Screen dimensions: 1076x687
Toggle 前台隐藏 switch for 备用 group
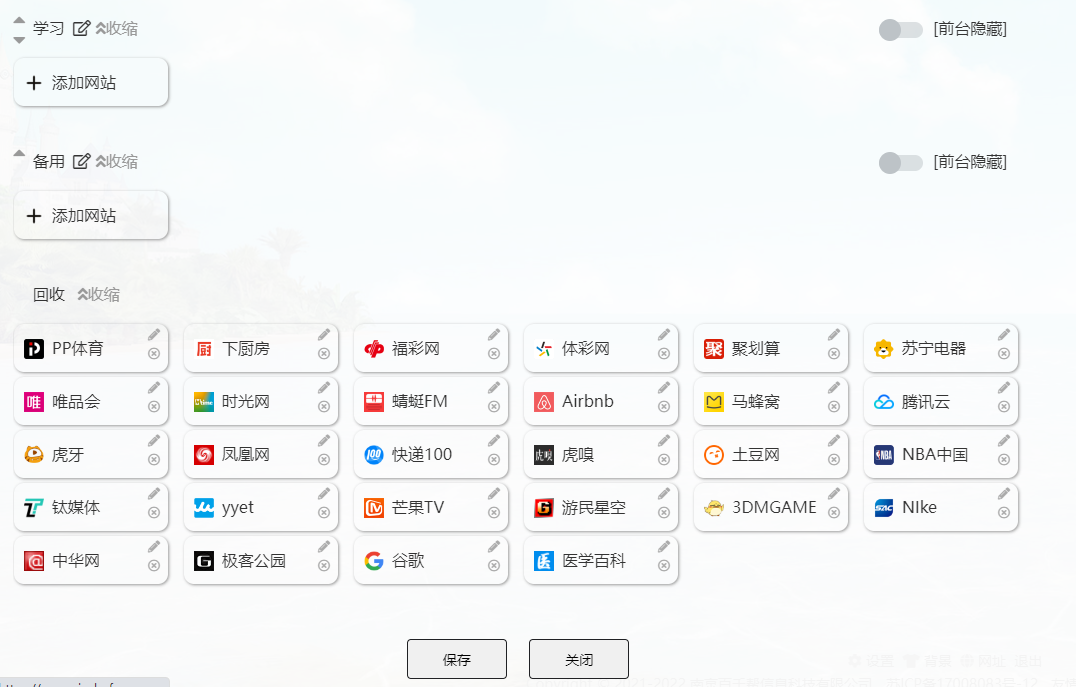click(900, 163)
